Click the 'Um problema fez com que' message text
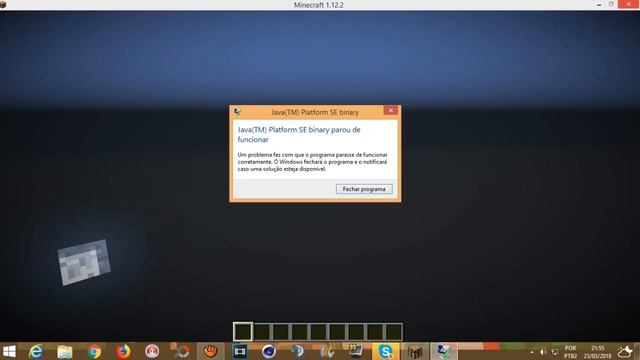Screen dimensions: 640x360 click(x=312, y=162)
